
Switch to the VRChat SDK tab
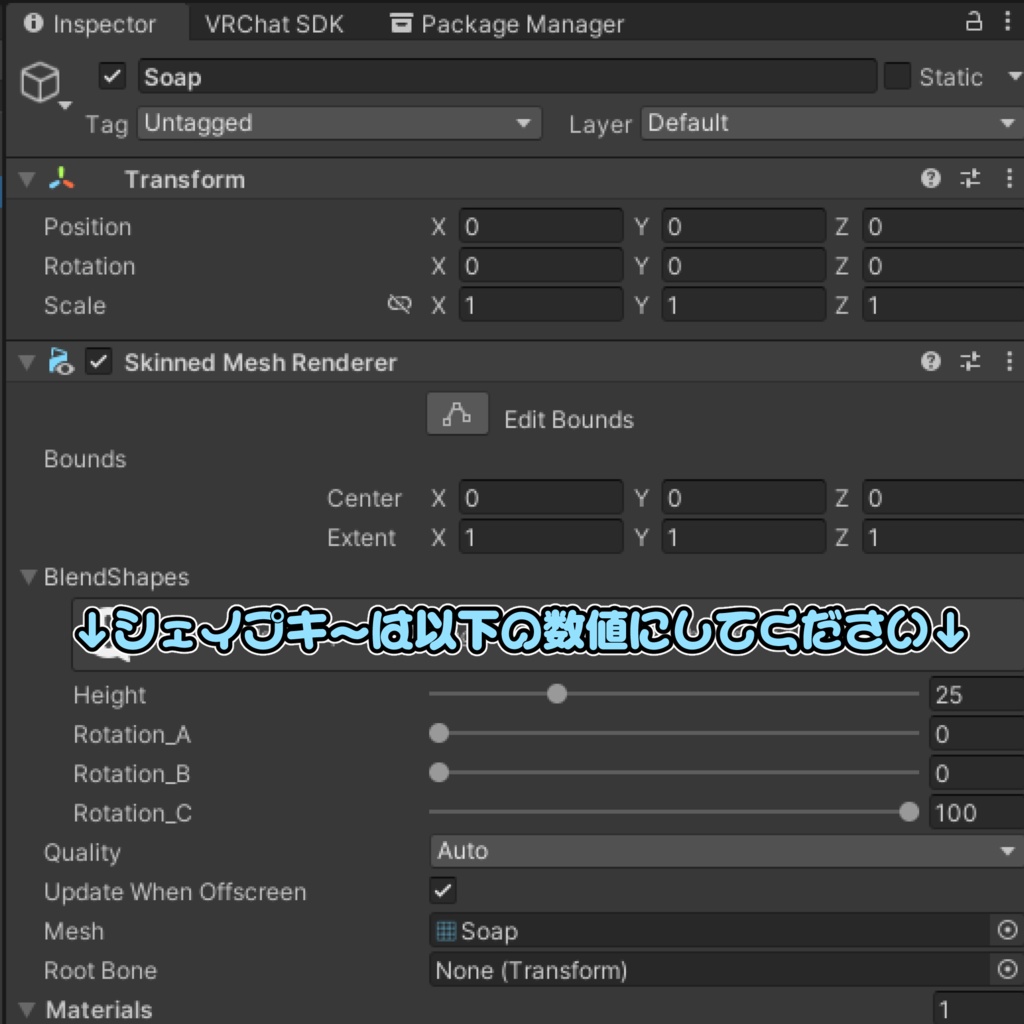coord(274,24)
